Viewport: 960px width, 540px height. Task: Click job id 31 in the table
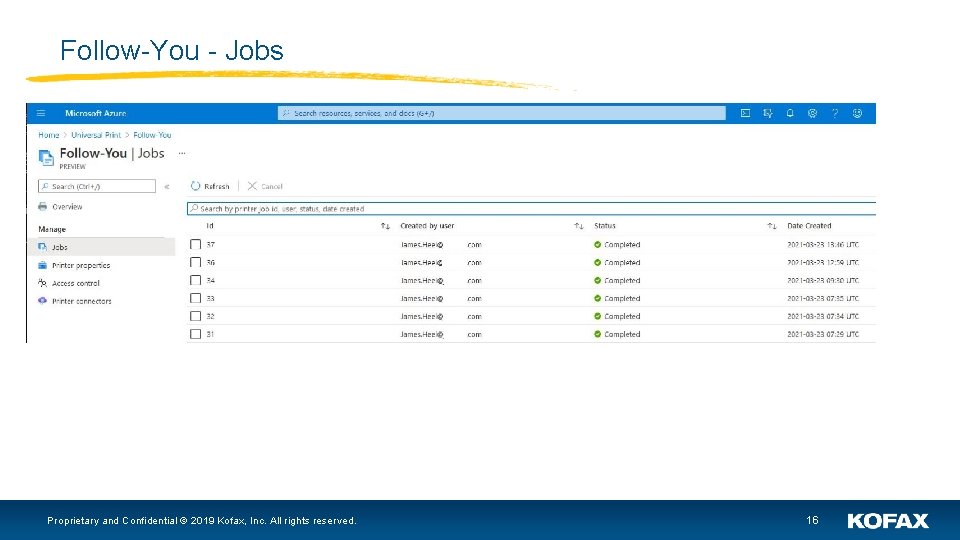211,334
